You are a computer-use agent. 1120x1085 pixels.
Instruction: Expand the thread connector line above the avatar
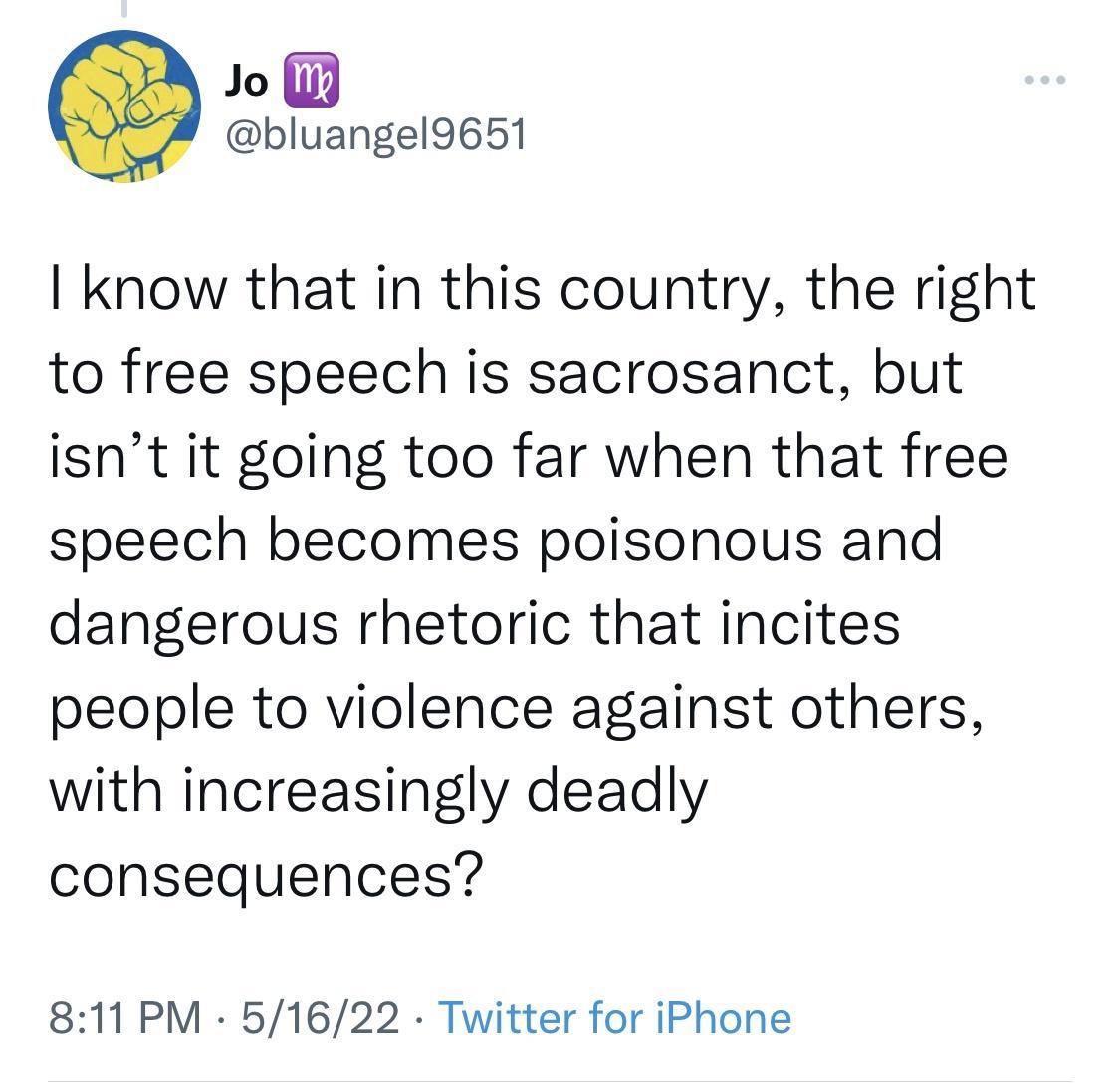pos(125,10)
